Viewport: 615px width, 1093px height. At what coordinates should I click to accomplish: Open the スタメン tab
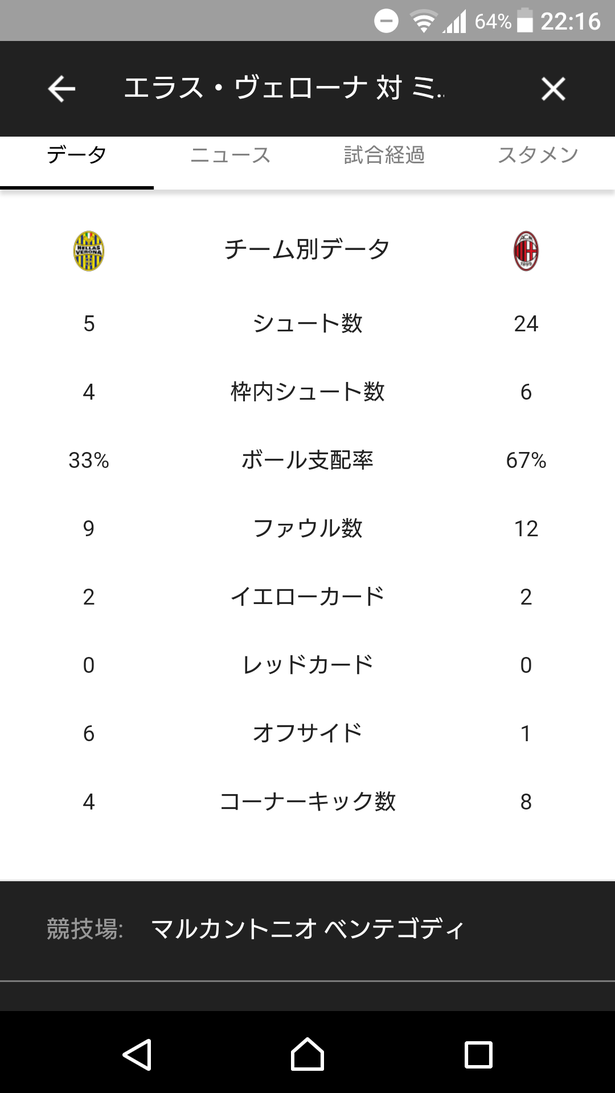click(x=538, y=155)
